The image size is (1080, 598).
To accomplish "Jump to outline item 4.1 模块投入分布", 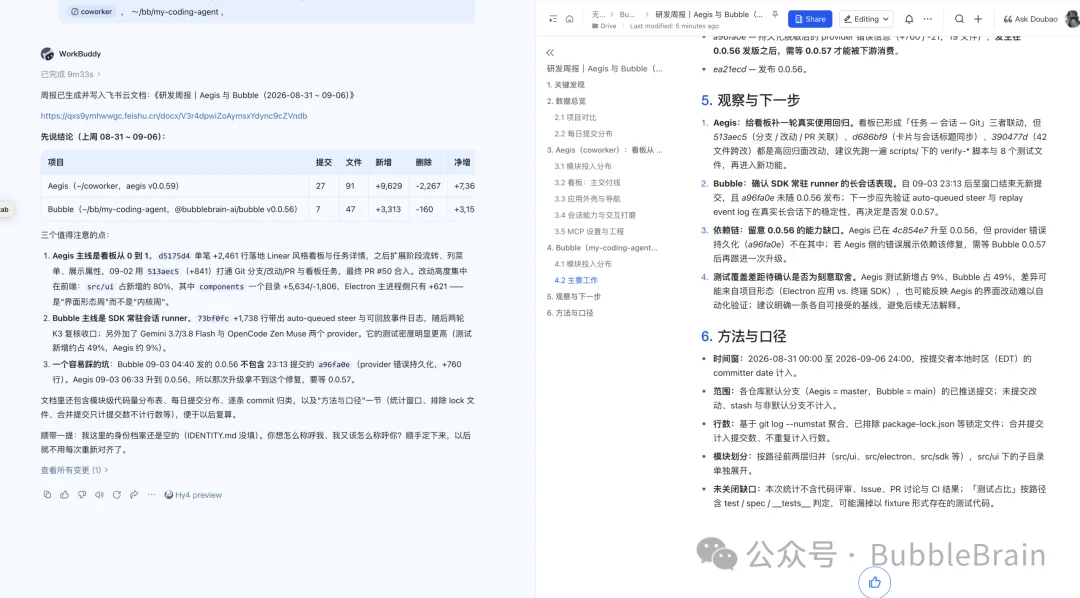I will point(583,264).
